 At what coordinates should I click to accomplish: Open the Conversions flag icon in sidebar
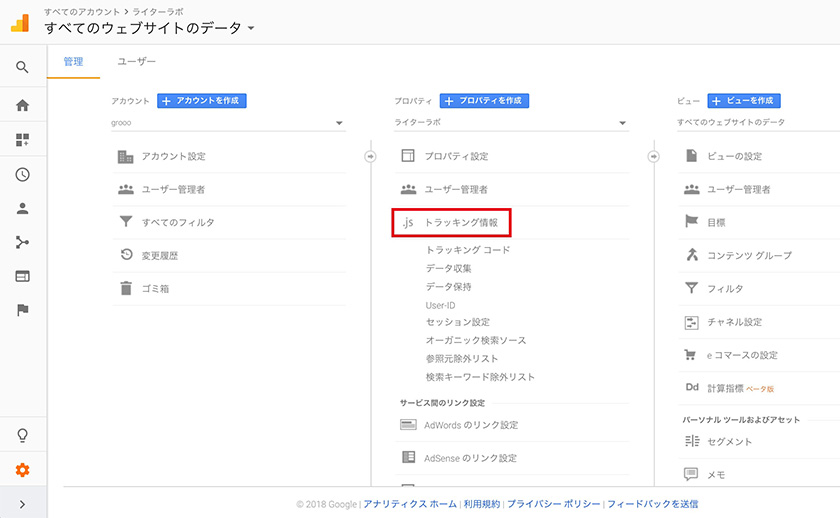tap(22, 310)
